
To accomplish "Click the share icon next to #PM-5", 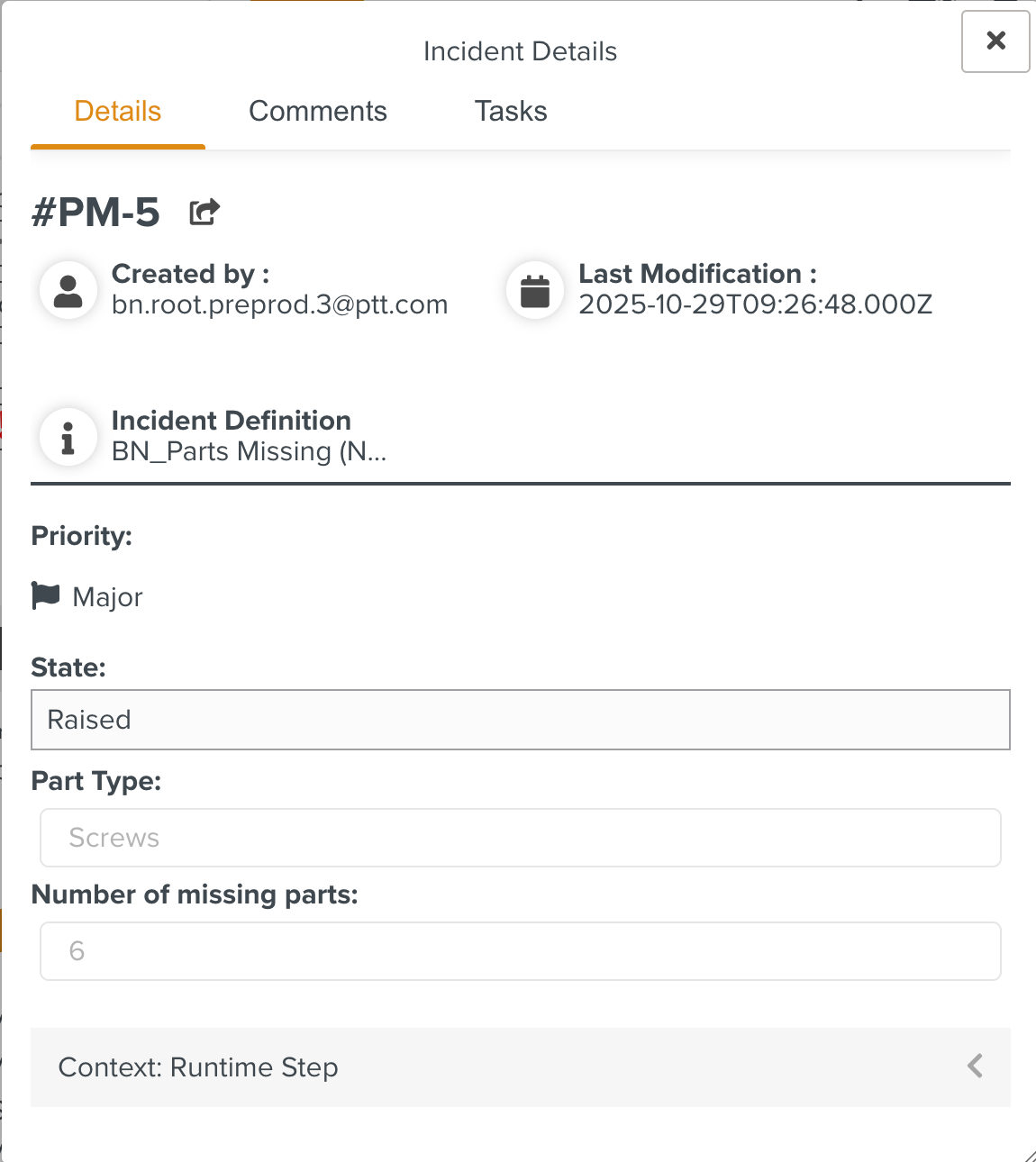I will [x=204, y=213].
